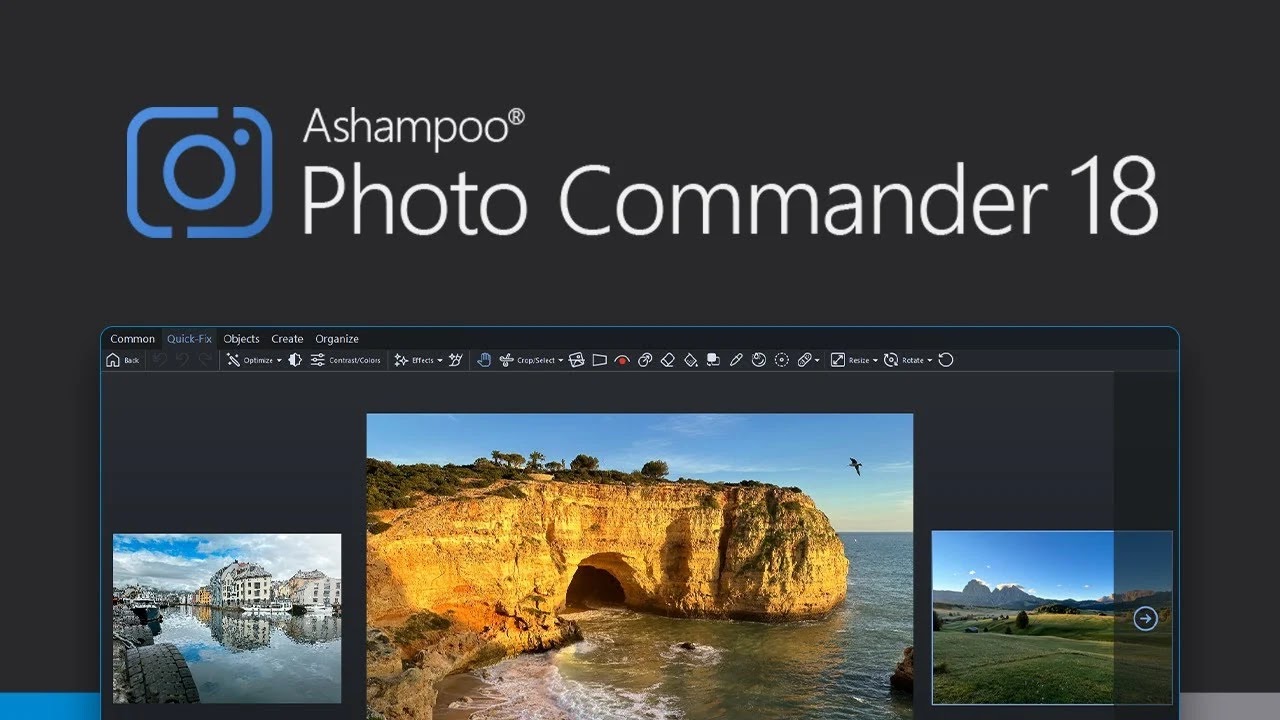
Task: Select the red-eye removal tool
Action: tap(622, 360)
